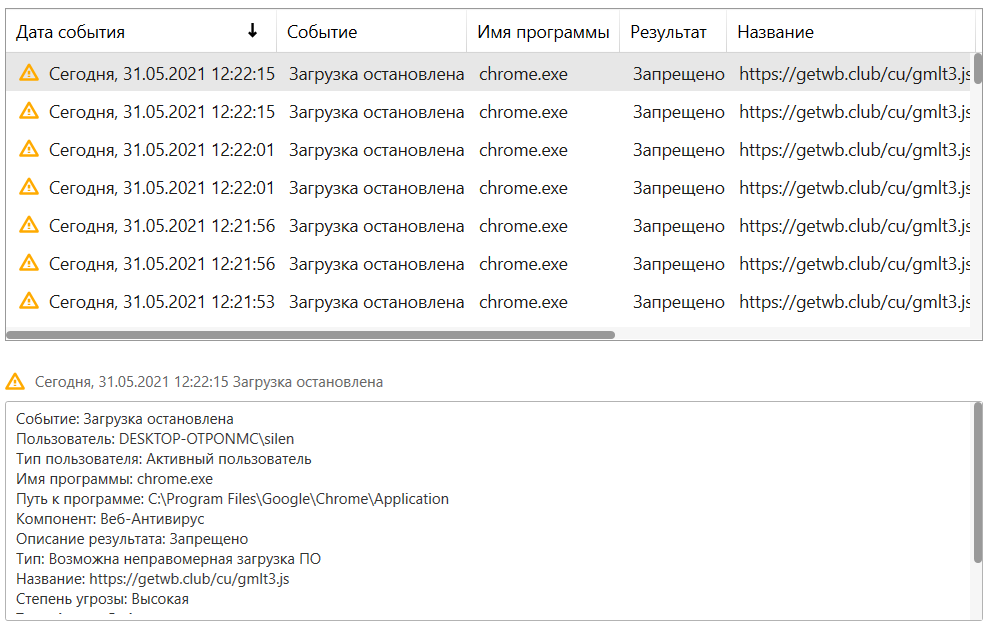Click the warning icon of the lower 12:22:15 row

29,111
